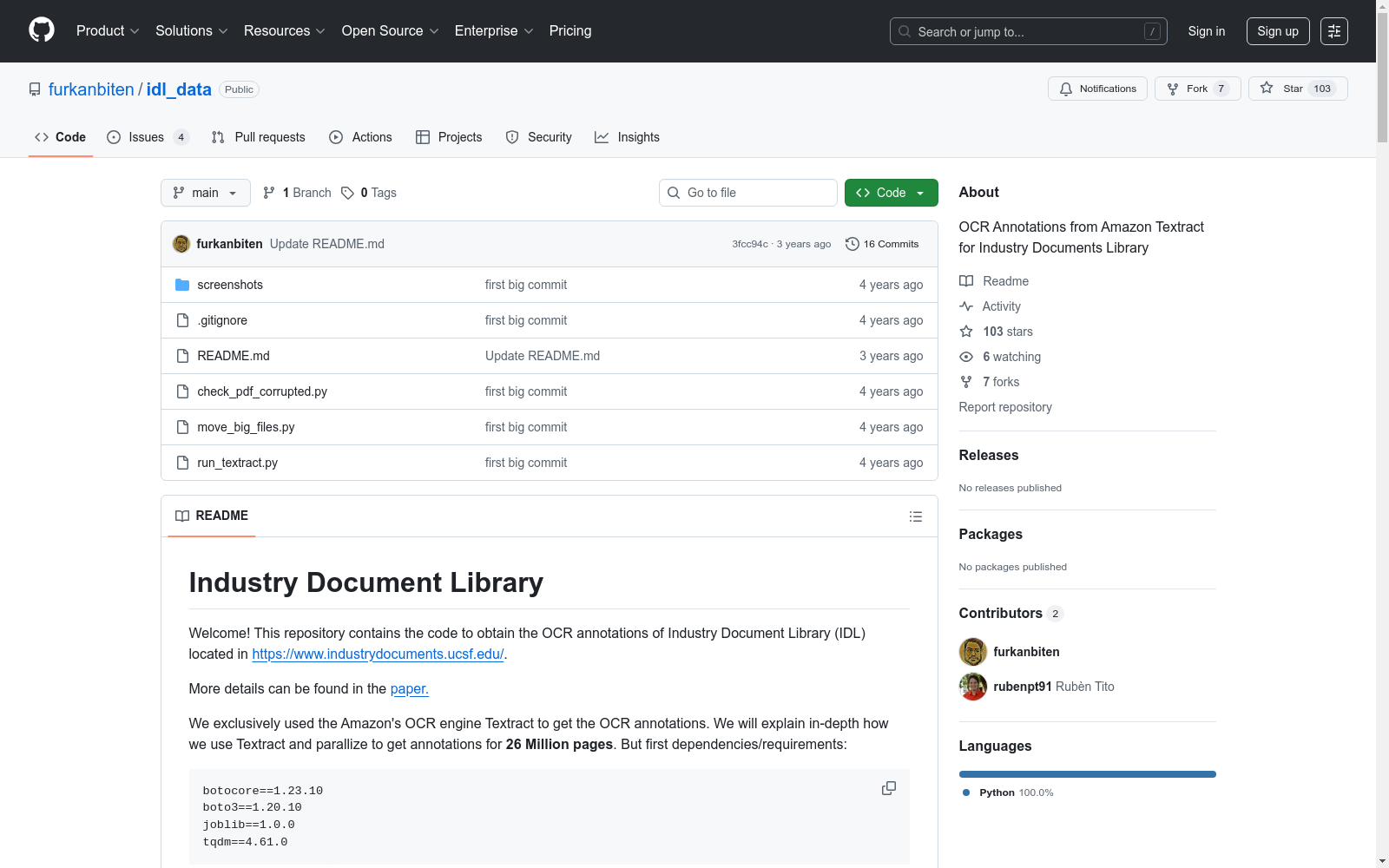Open the green Code dropdown
Screen dimensions: 1389x868
click(x=891, y=193)
